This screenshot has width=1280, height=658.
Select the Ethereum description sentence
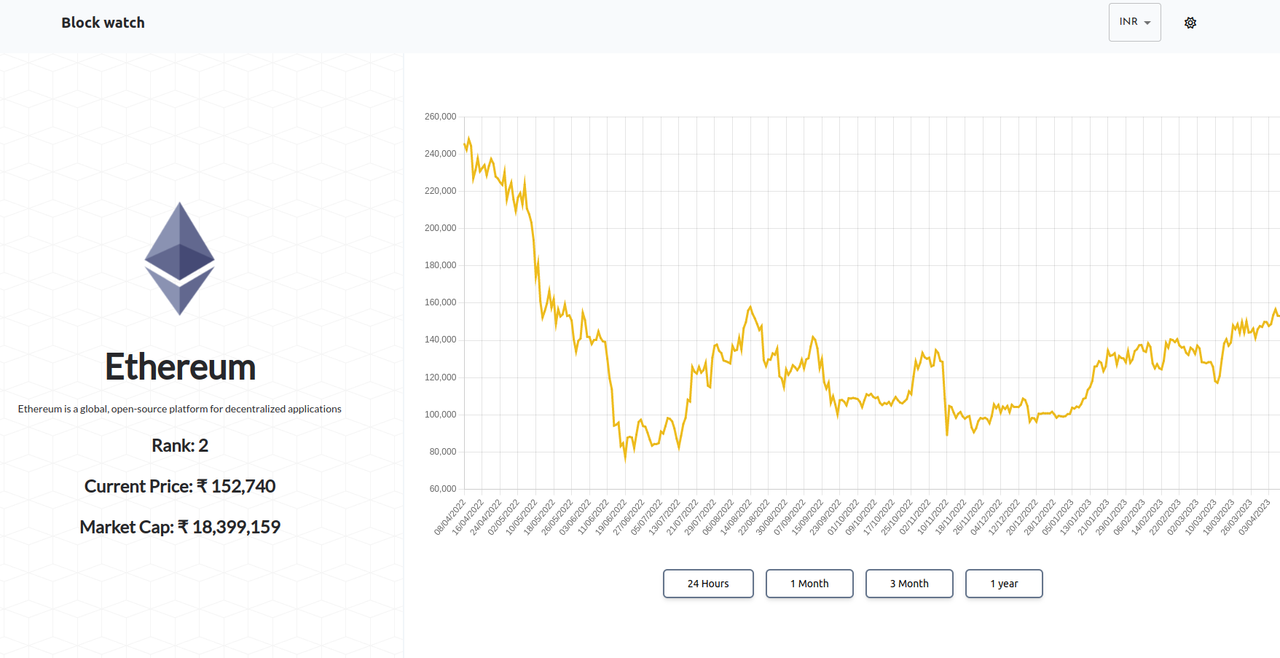tap(180, 409)
